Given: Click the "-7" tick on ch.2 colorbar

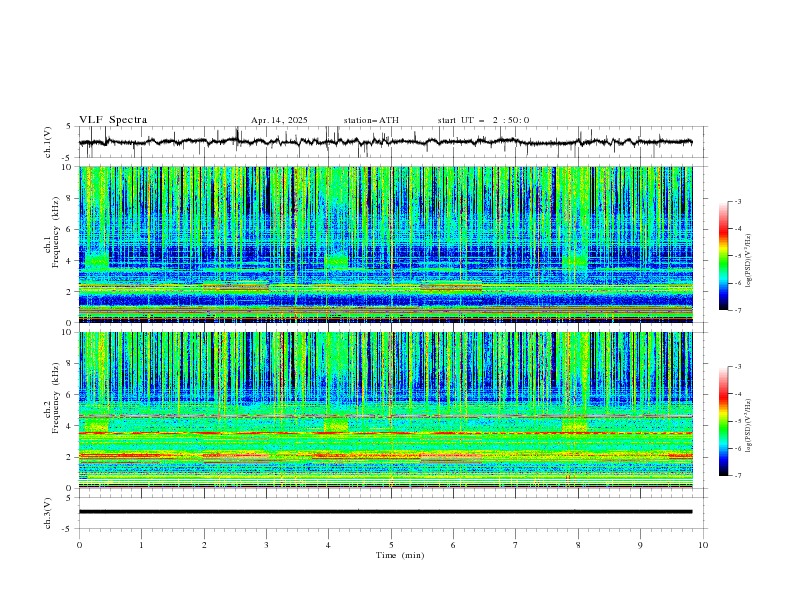Looking at the screenshot, I should coord(737,475).
